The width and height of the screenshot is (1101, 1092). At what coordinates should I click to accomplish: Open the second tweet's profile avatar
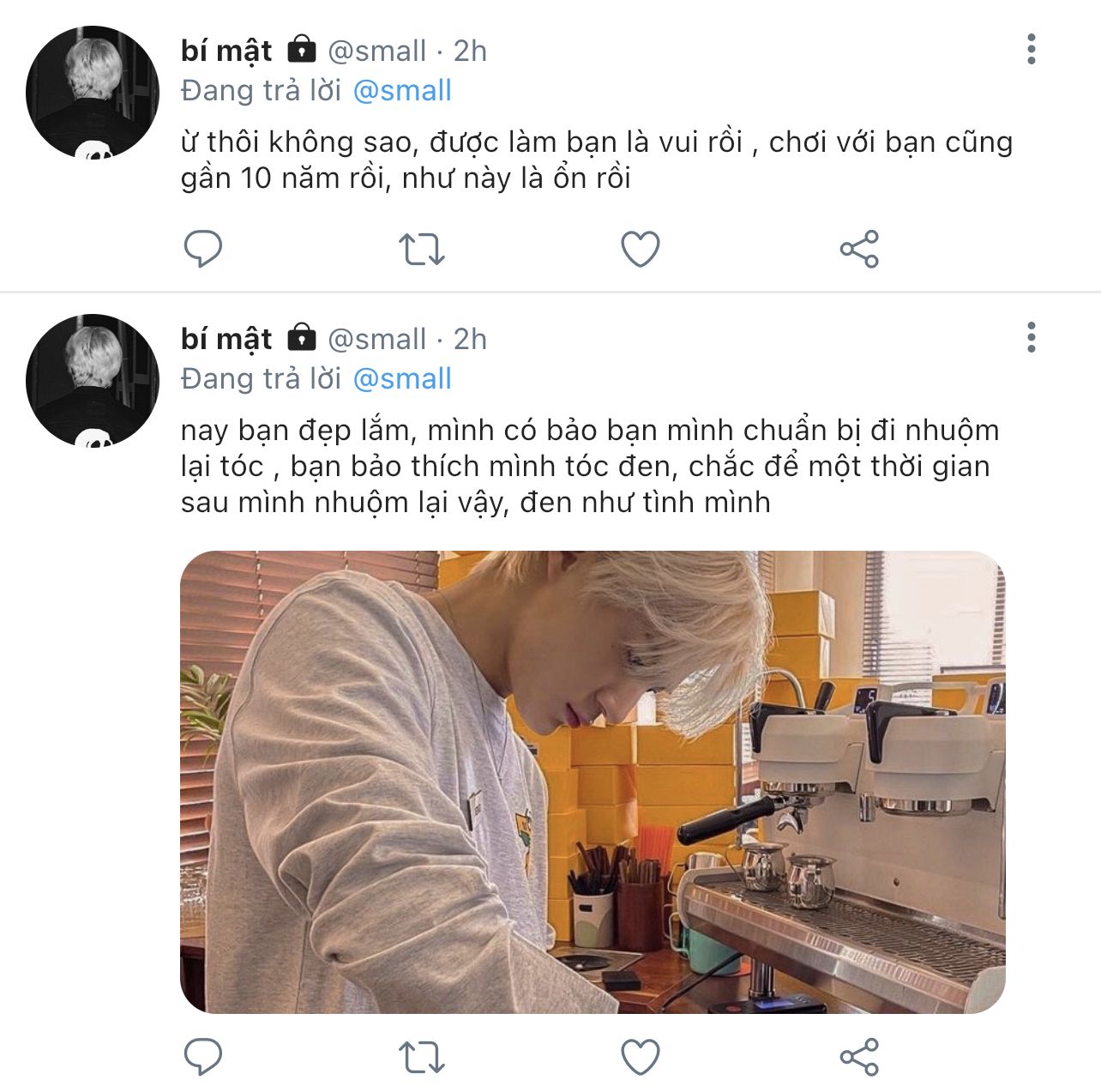click(x=93, y=381)
